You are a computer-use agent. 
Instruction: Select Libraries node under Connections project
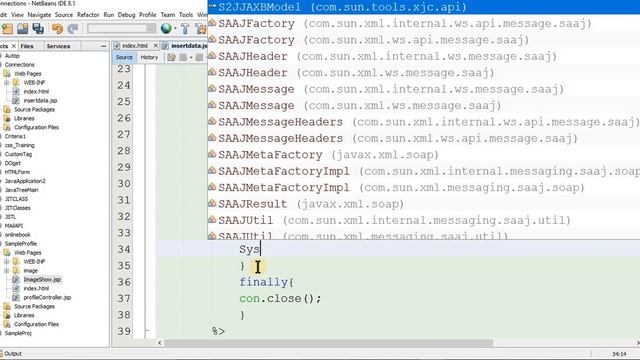click(x=24, y=118)
